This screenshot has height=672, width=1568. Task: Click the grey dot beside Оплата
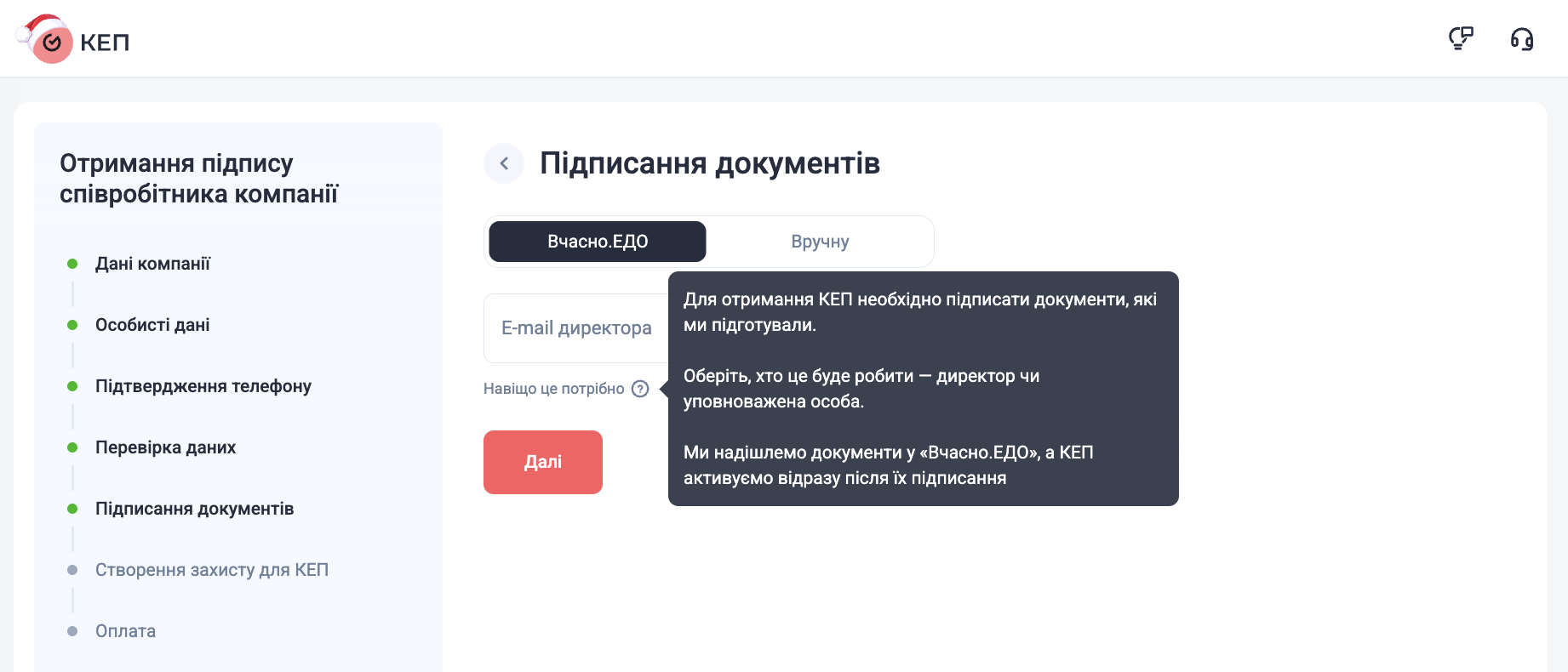(72, 631)
